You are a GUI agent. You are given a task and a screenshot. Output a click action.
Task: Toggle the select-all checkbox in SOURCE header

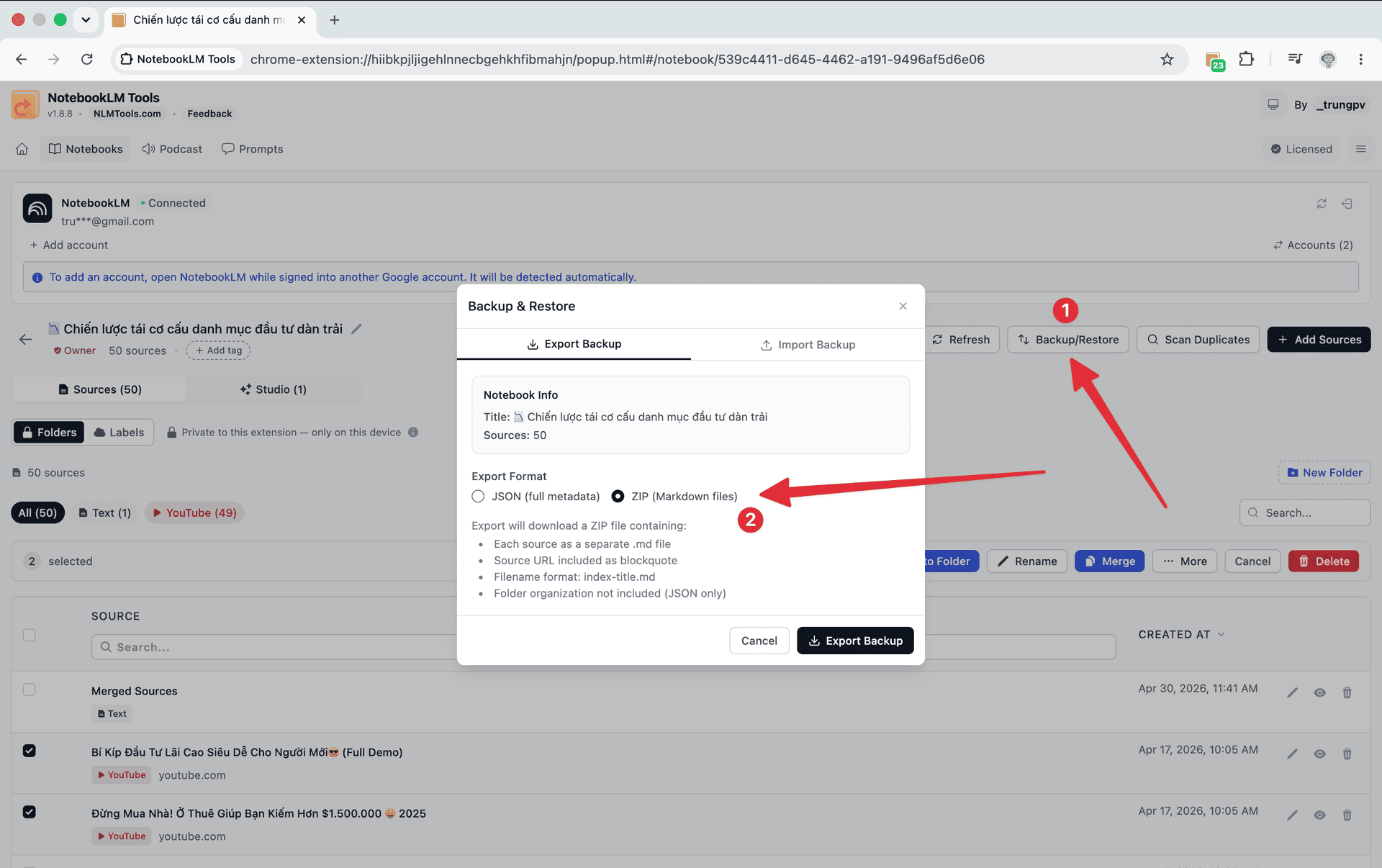[x=29, y=635]
